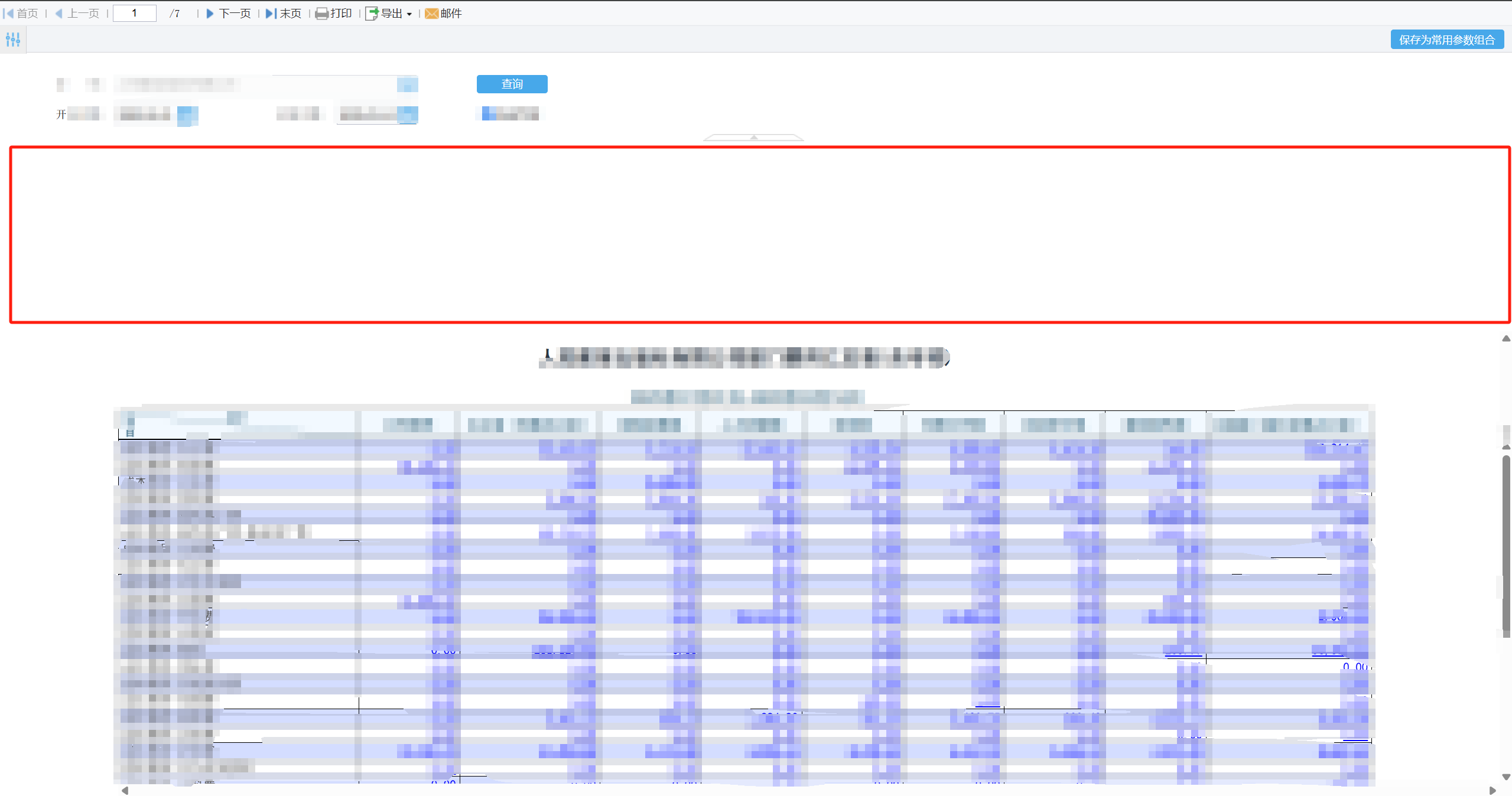1512x796 pixels.
Task: Click the vertical scrollbar down arrow
Action: [x=1506, y=777]
